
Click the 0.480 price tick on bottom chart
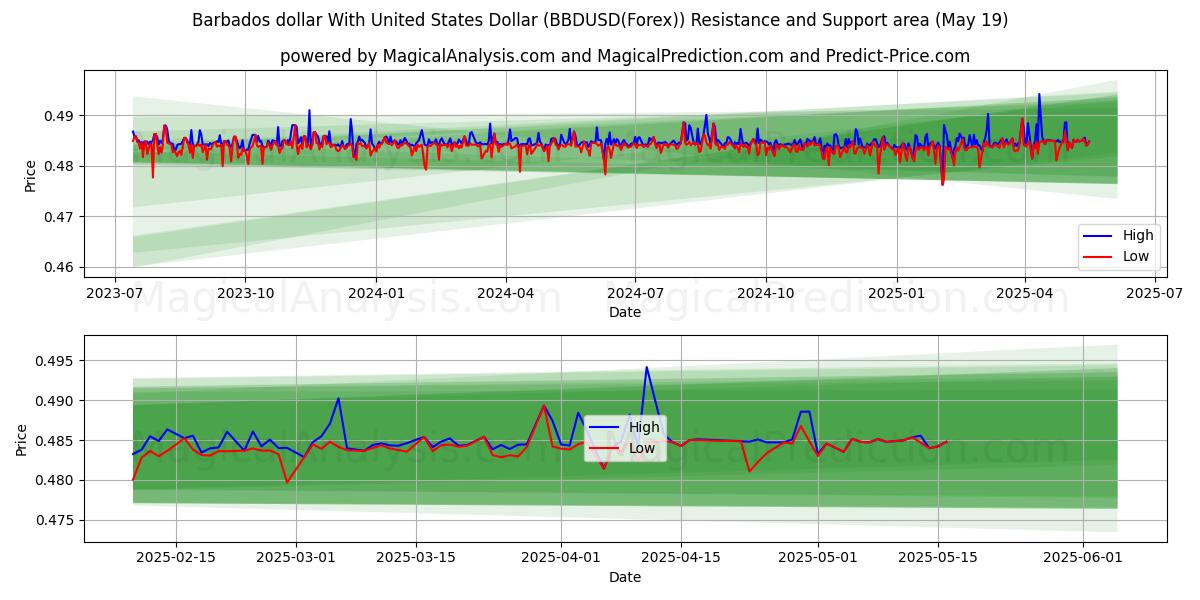pyautogui.click(x=57, y=480)
